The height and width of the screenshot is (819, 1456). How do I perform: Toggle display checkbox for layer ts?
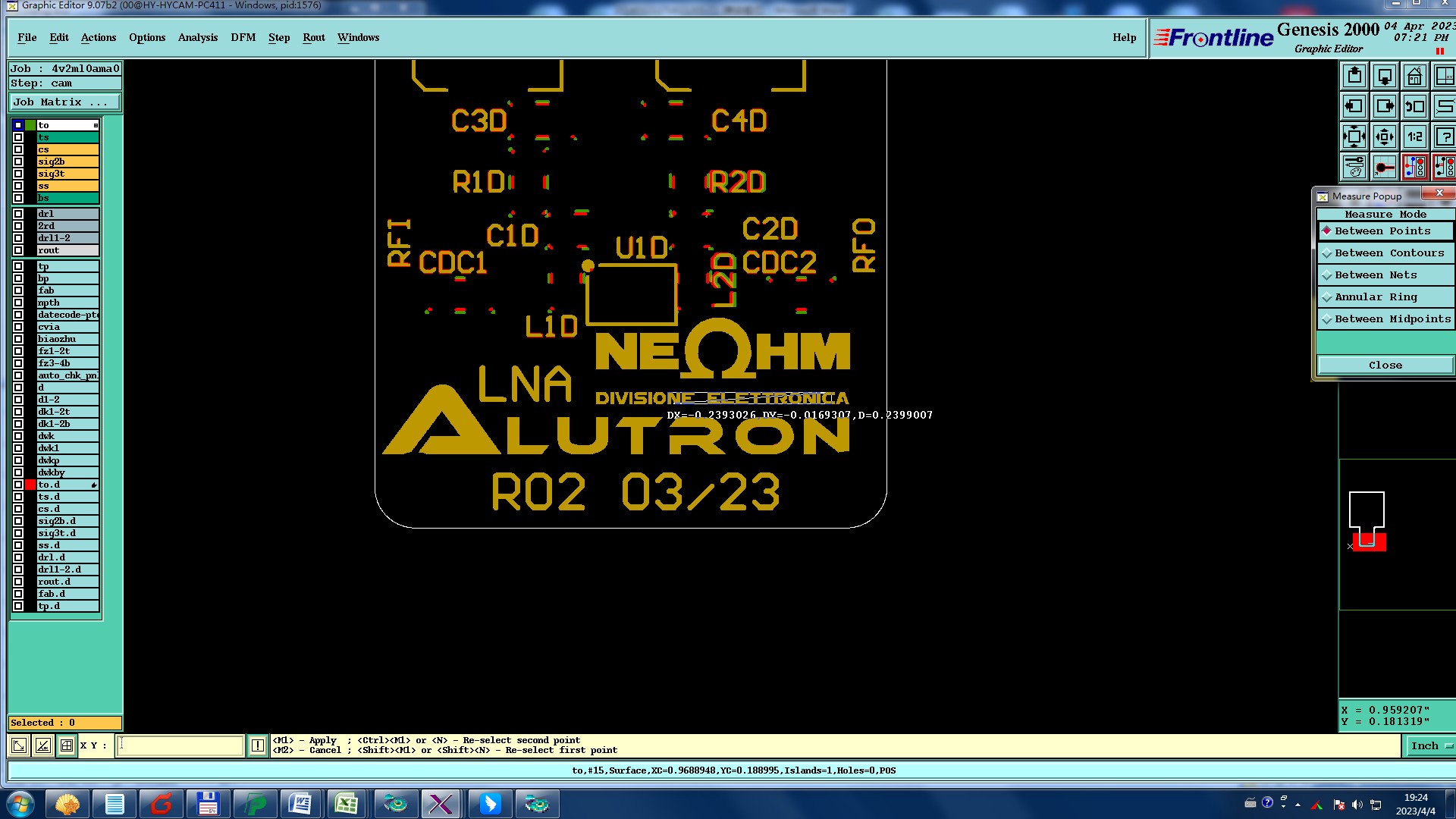click(x=18, y=137)
